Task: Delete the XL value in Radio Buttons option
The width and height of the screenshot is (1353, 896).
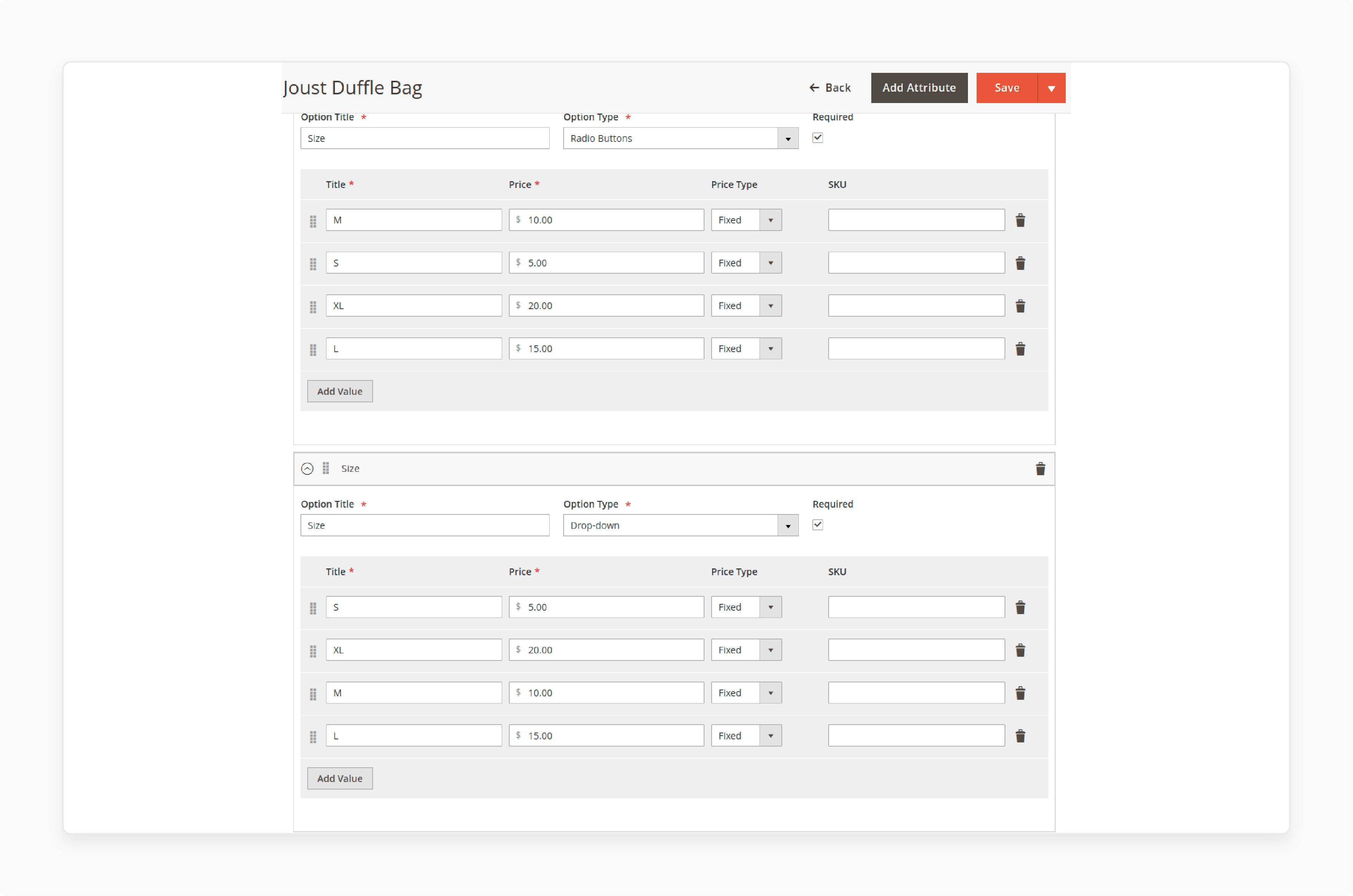Action: click(1020, 306)
